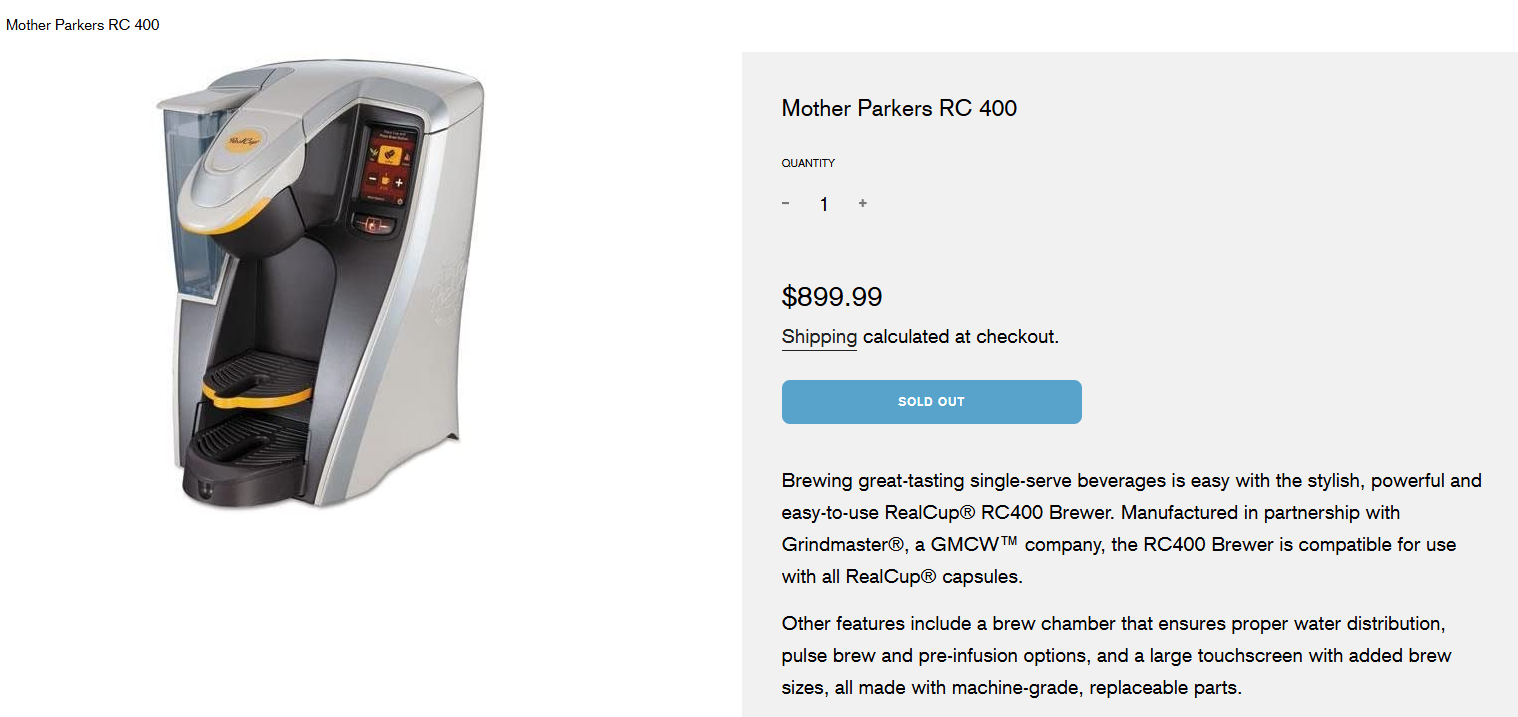Open the Shipping policy link

pyautogui.click(x=819, y=337)
